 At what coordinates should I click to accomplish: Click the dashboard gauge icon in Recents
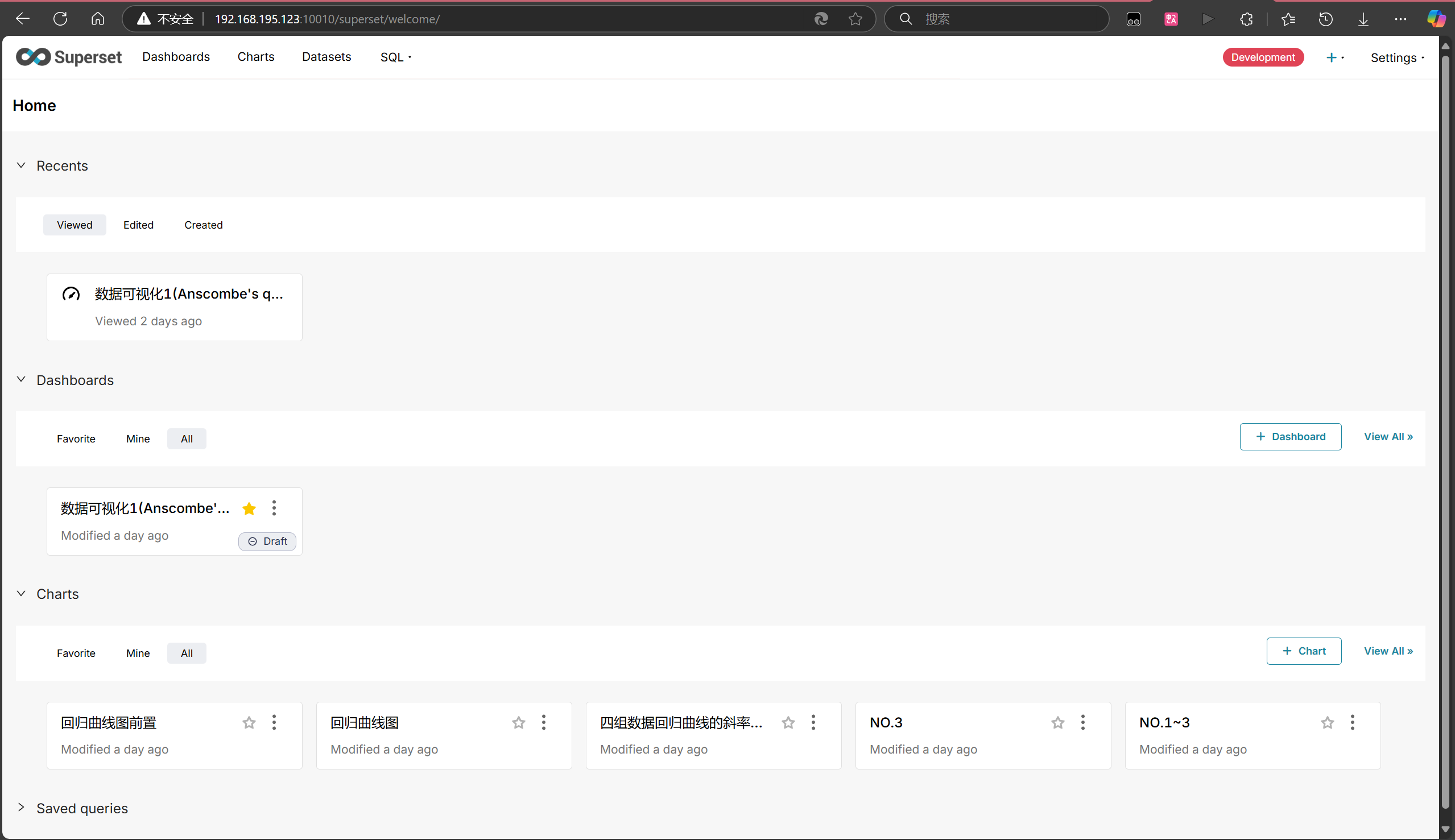click(71, 294)
